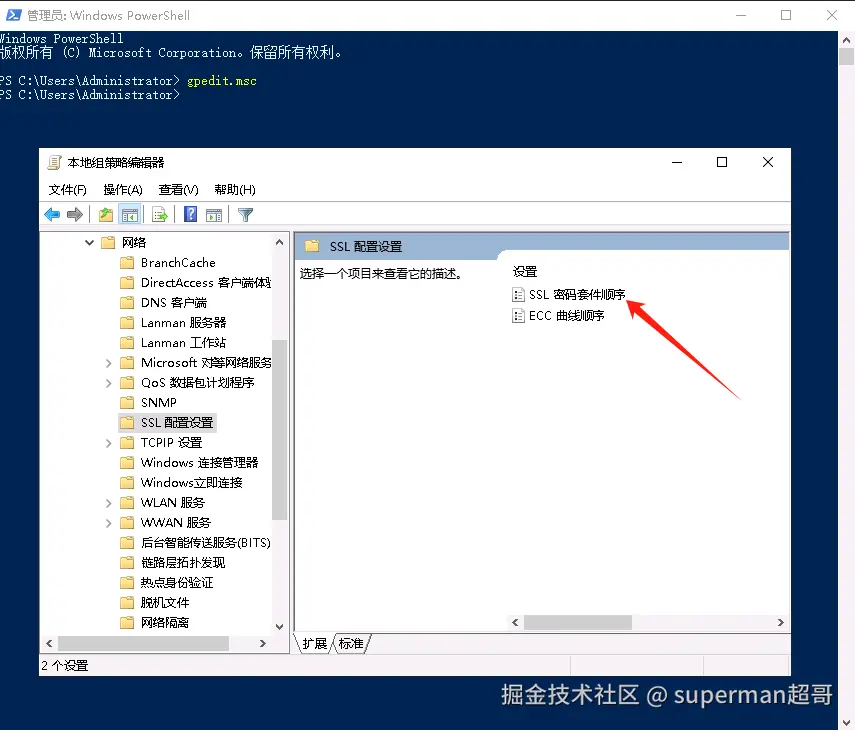Select the ECC 曲线顺序 setting
The image size is (855, 730).
[x=567, y=314]
